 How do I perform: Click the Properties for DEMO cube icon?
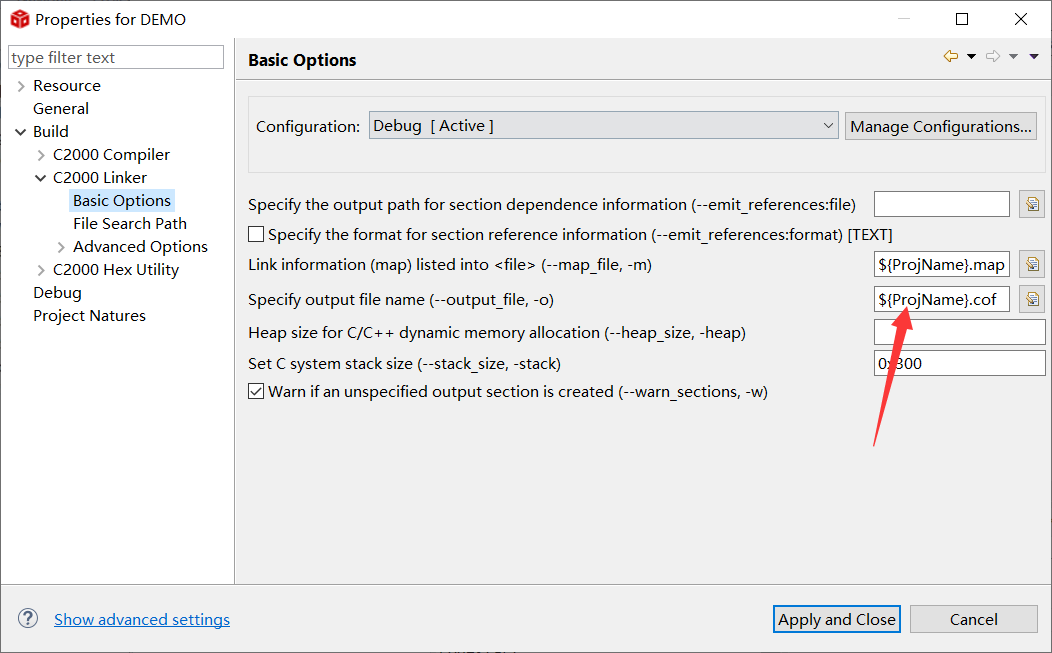(x=19, y=19)
